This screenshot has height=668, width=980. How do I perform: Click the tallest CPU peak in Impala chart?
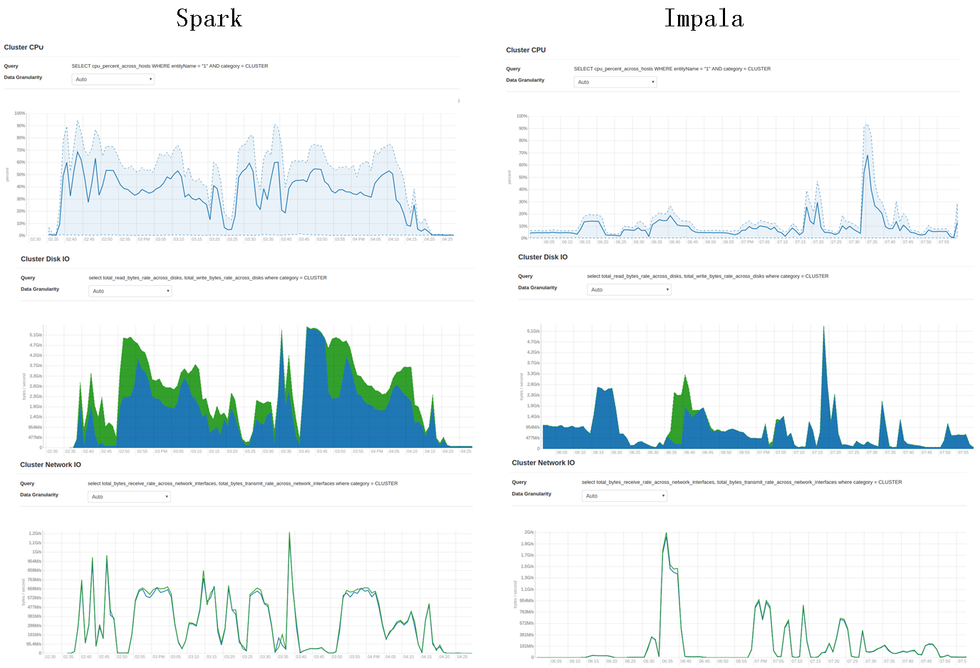point(867,155)
